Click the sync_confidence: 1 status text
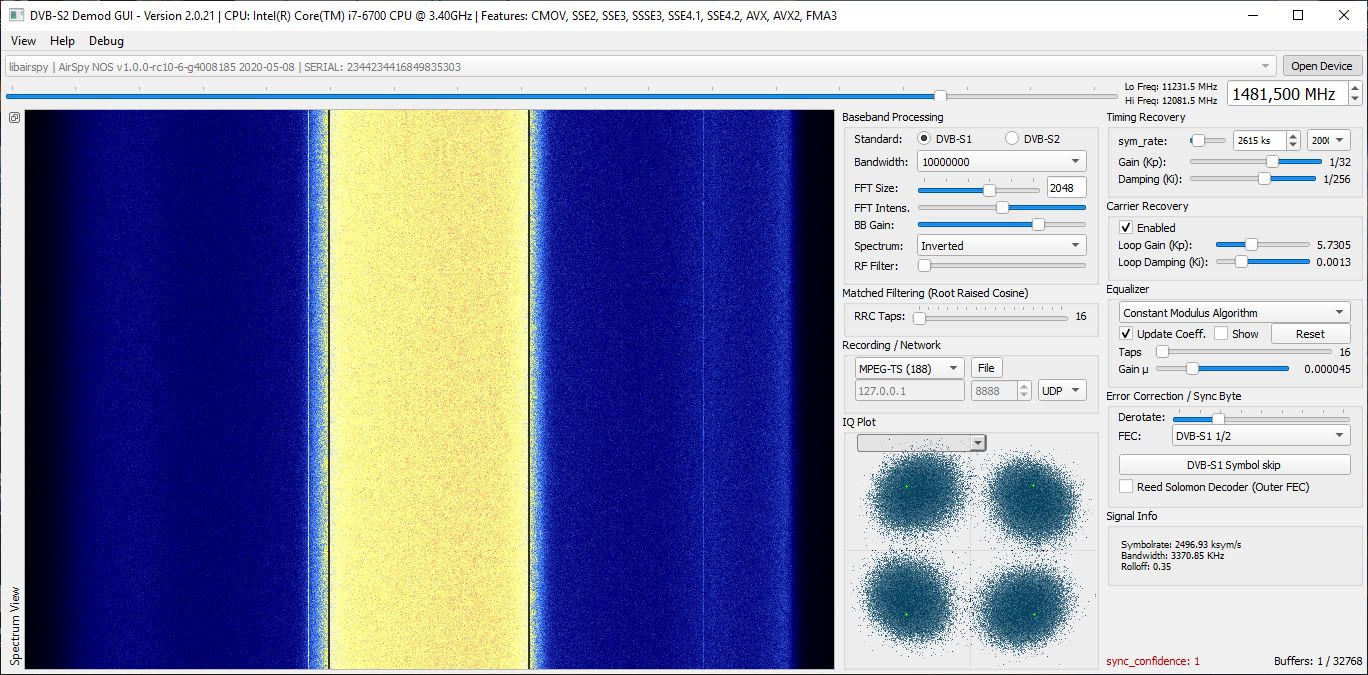 tap(1152, 661)
